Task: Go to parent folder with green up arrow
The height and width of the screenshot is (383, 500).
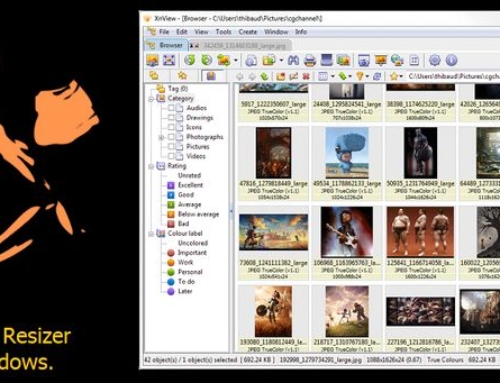Action: (x=264, y=76)
